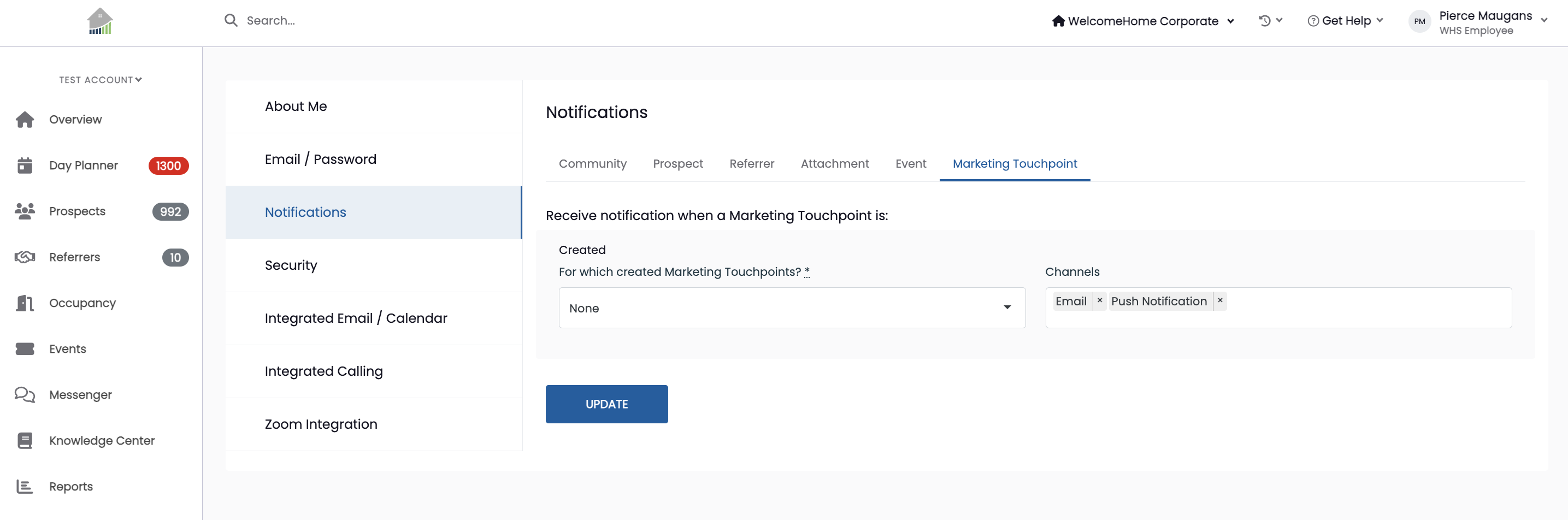Viewport: 1568px width, 520px height.
Task: Go to Overview in the sidebar
Action: 75,120
